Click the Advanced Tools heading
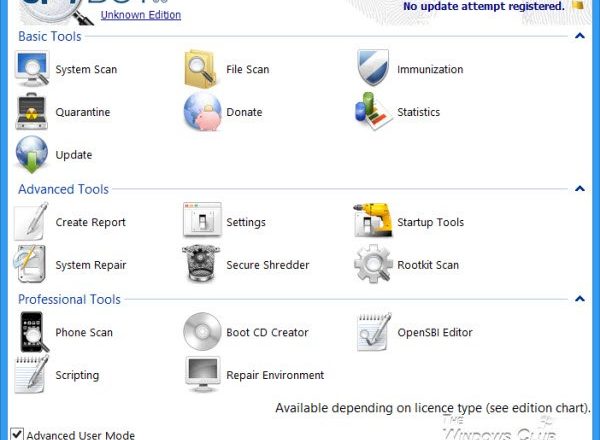600x440 pixels. tap(64, 189)
